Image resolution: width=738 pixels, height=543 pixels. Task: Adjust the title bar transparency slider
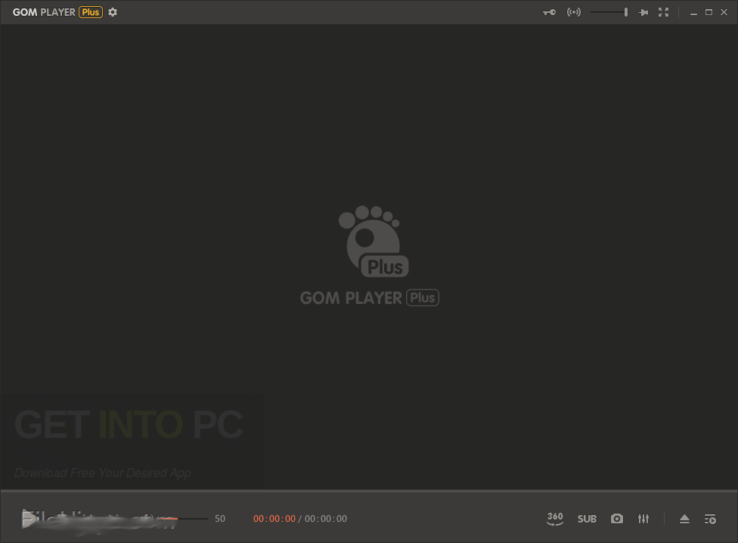tap(609, 12)
